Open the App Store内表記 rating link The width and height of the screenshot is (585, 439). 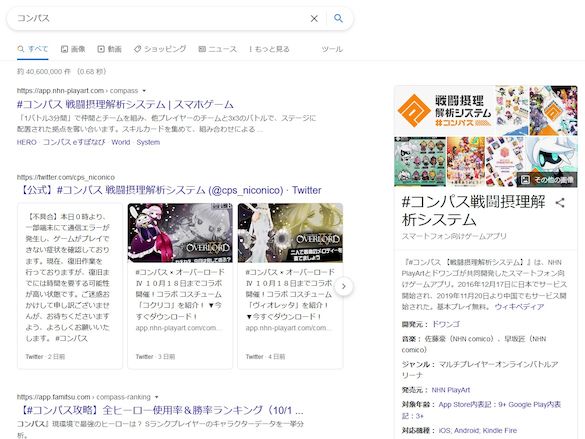pyautogui.click(x=472, y=405)
